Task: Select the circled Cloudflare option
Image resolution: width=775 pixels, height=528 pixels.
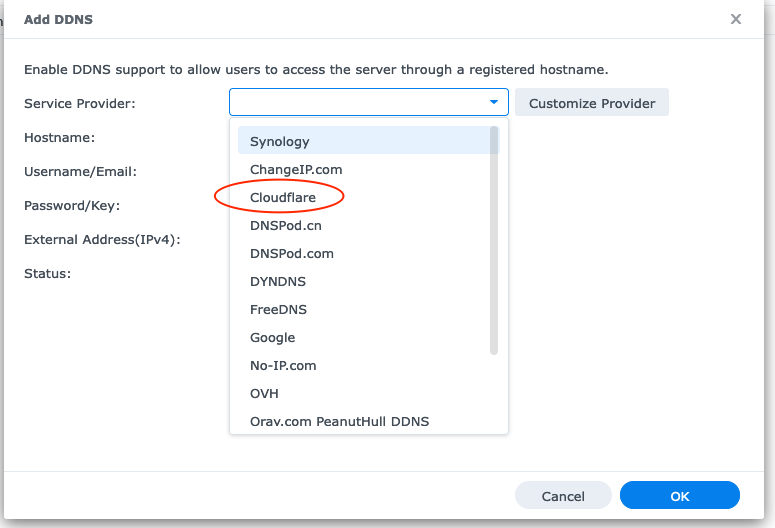Action: click(x=283, y=197)
